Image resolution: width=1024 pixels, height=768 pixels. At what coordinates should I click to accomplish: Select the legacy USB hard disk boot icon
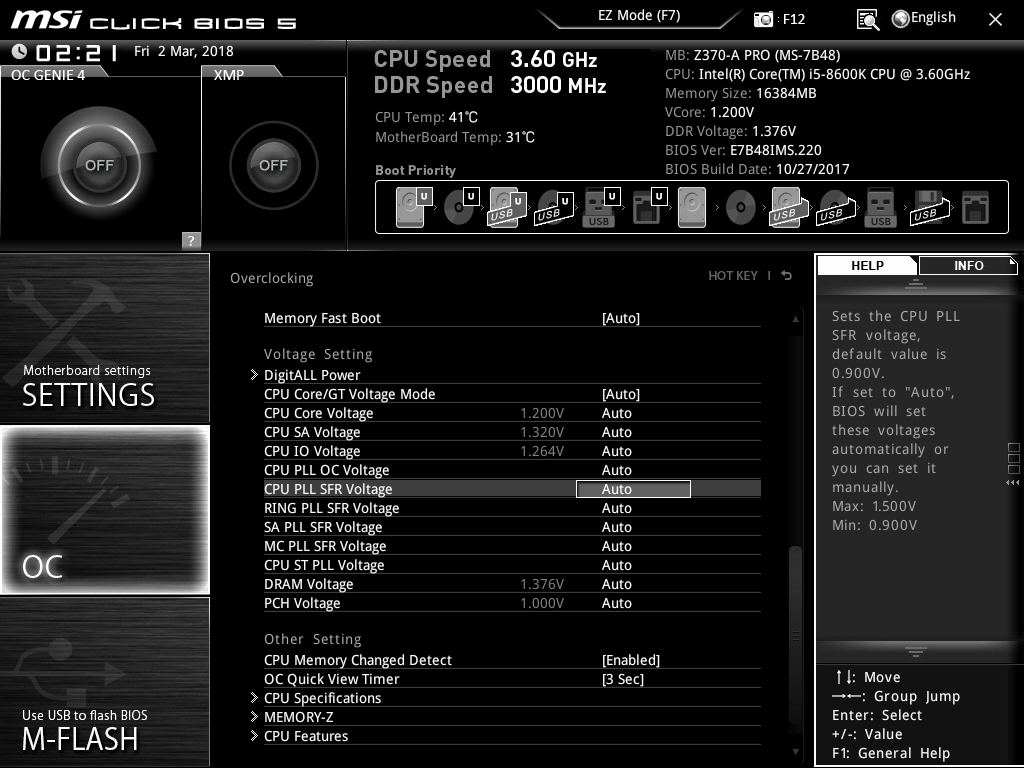click(788, 207)
